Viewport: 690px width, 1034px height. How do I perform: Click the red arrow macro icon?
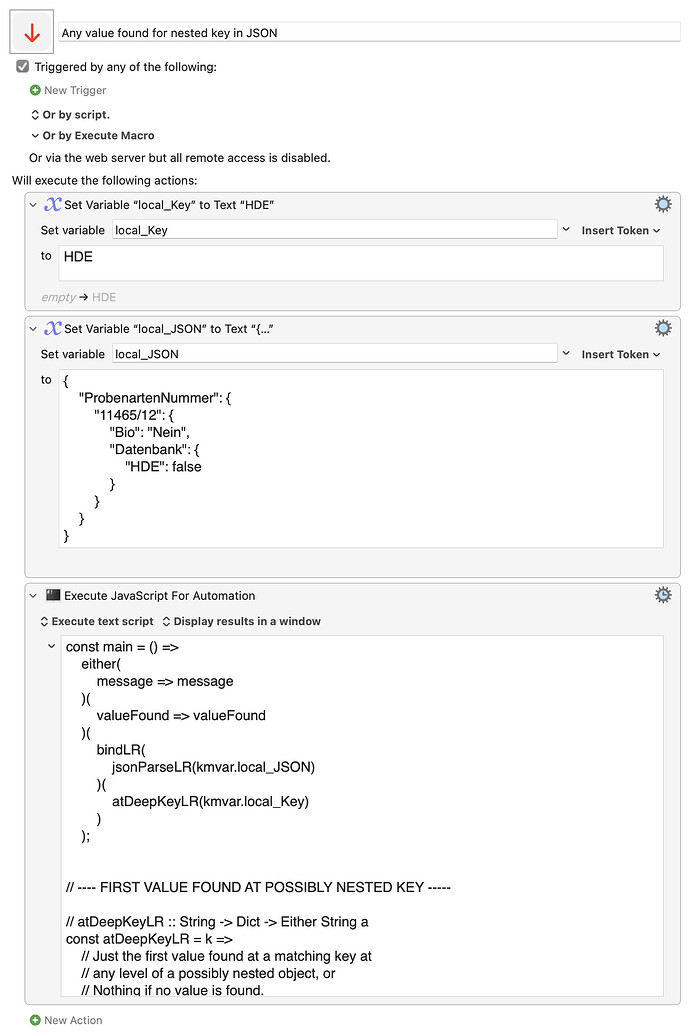[32, 33]
